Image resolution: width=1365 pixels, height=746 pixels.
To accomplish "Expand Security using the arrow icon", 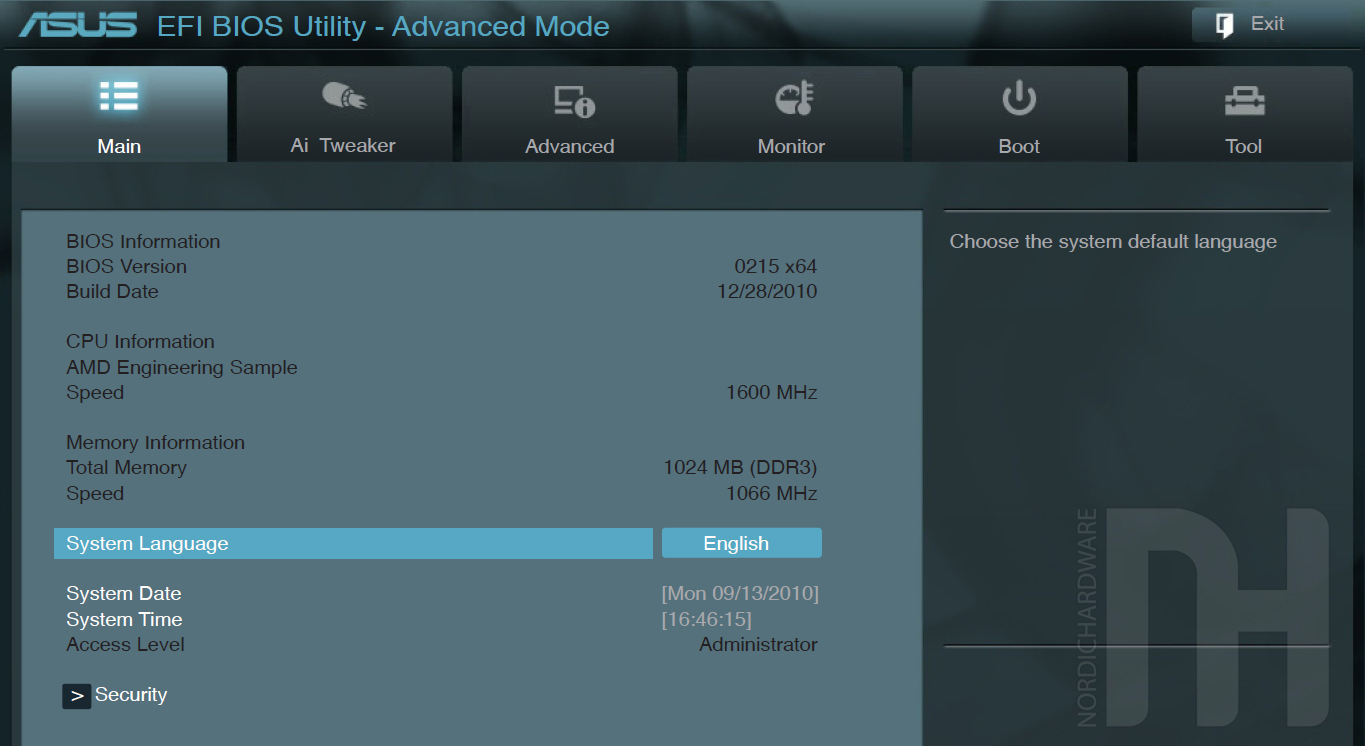I will pos(77,696).
